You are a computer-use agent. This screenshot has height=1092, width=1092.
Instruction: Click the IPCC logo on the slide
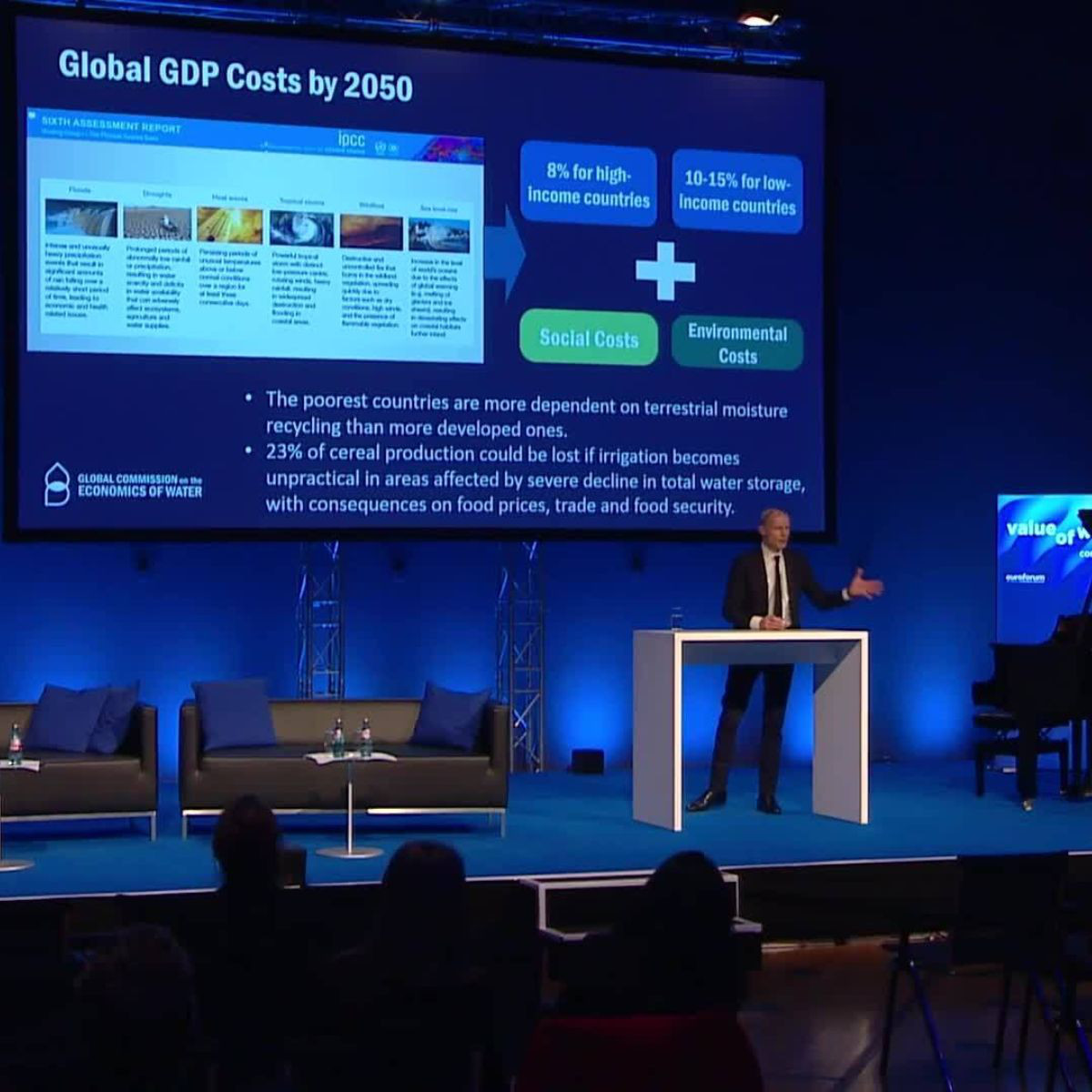click(x=351, y=139)
